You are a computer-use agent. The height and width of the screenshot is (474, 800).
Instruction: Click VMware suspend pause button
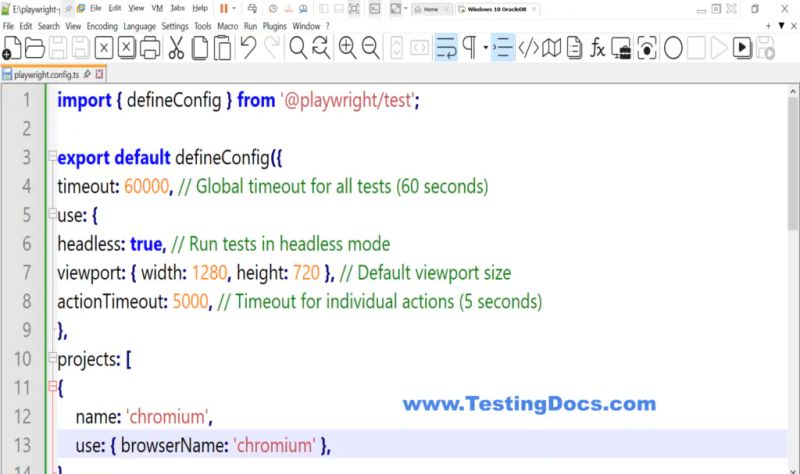tap(223, 9)
